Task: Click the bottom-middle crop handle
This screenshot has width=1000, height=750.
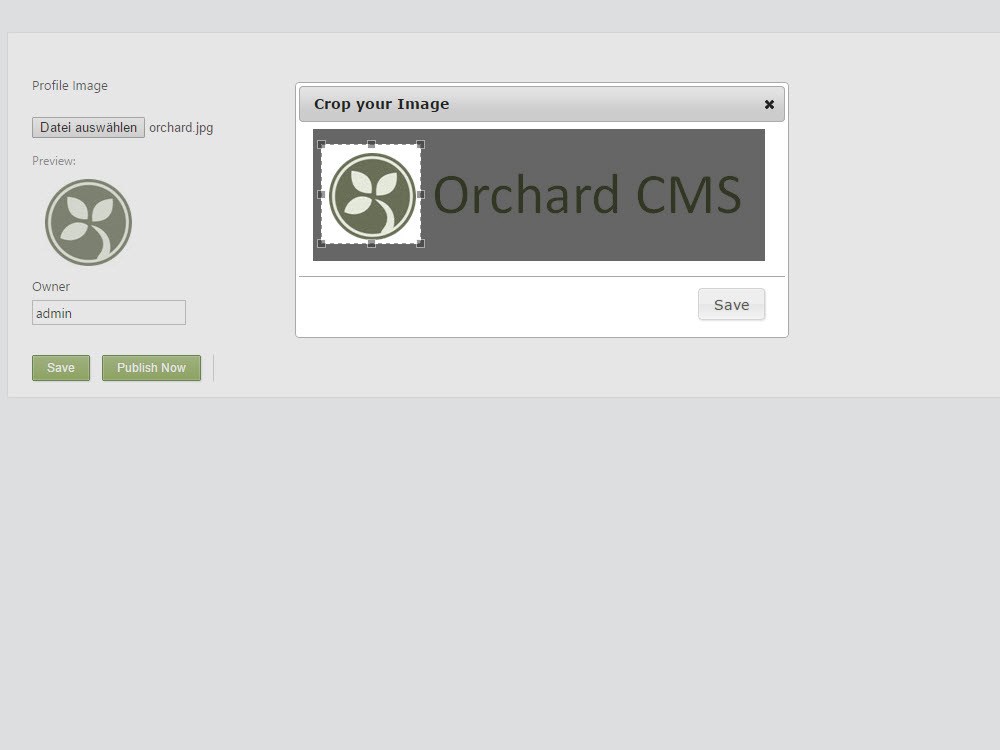Action: 371,243
